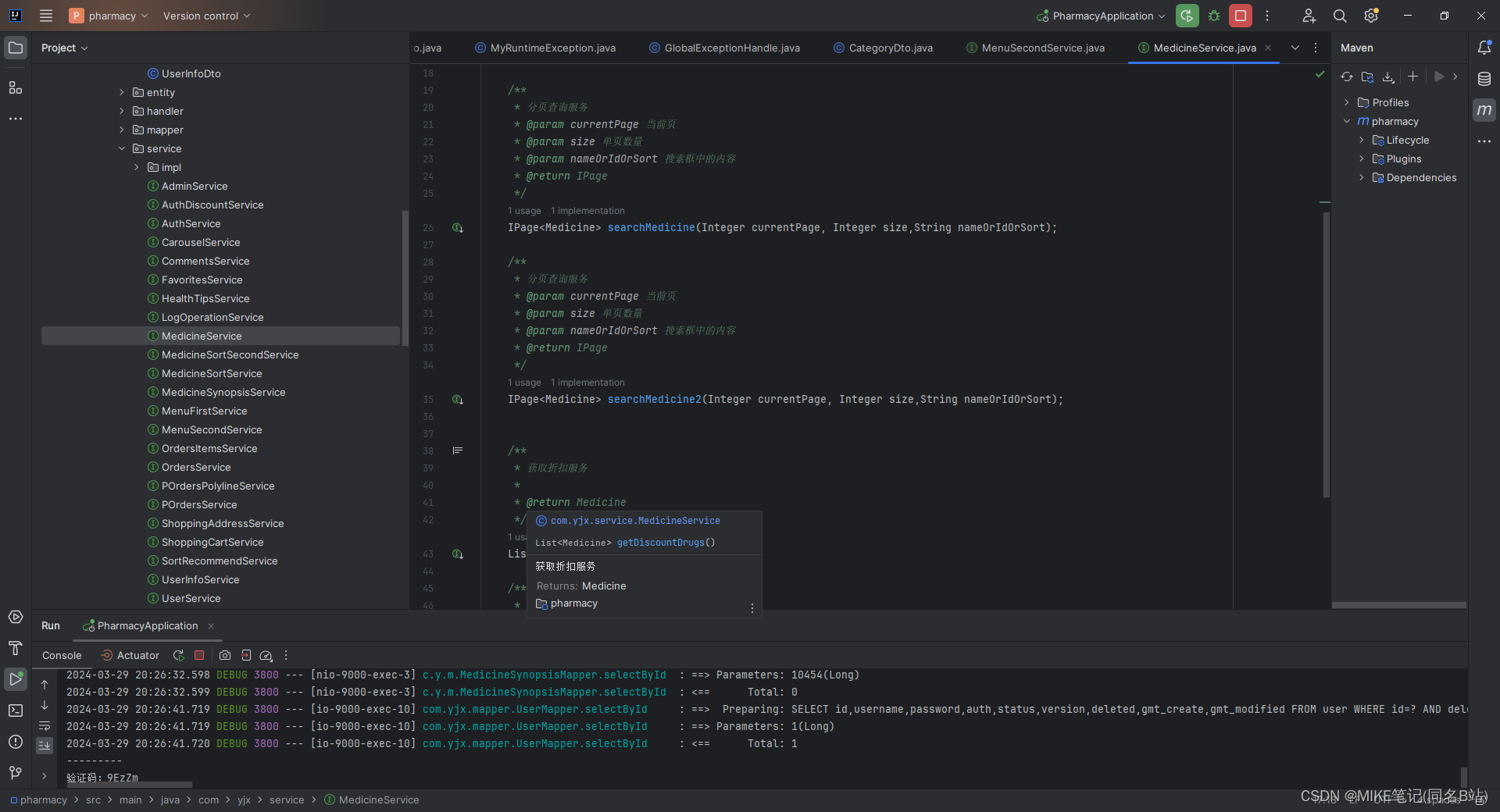Toggle soft-wrap in the console
The height and width of the screenshot is (812, 1500).
[x=45, y=726]
